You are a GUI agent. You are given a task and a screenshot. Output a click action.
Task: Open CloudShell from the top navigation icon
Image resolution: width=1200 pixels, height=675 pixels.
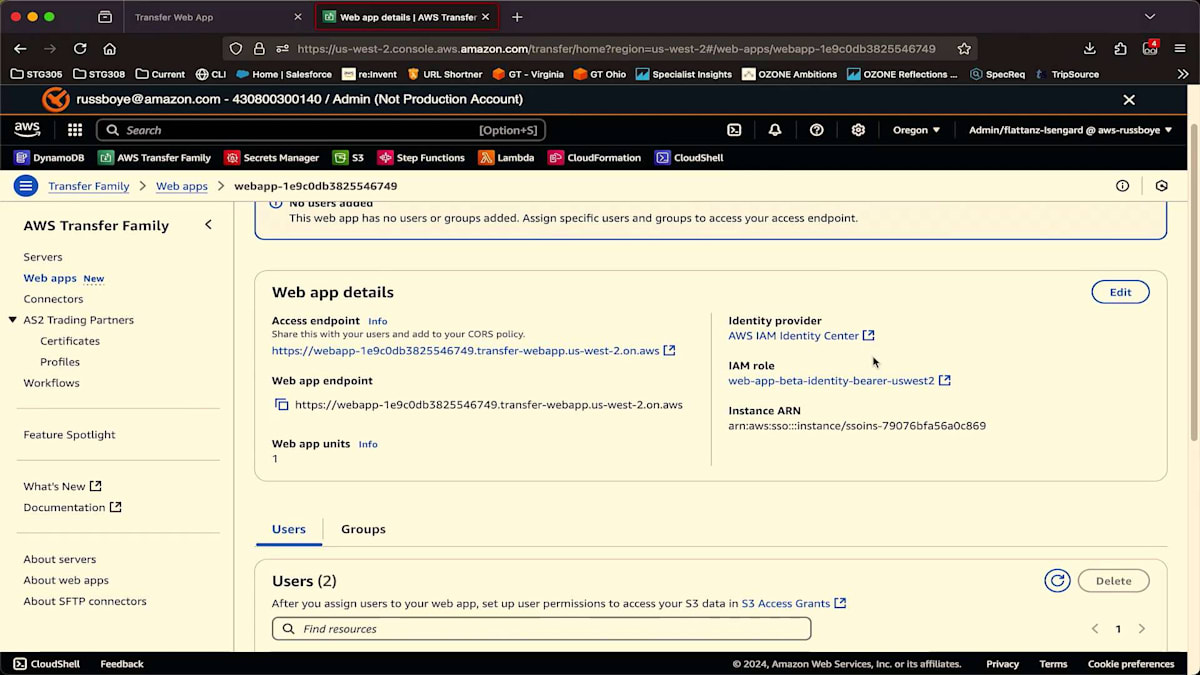734,130
